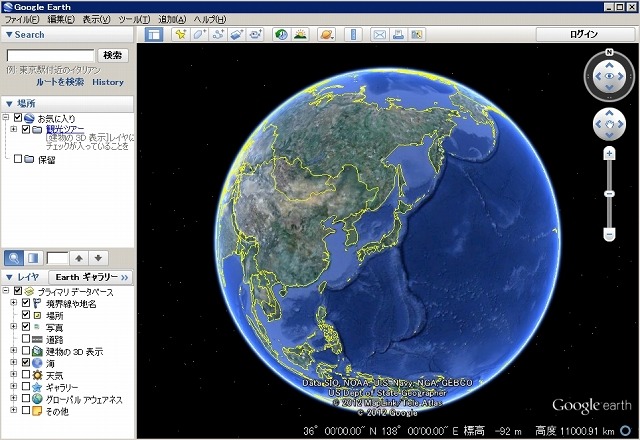This screenshot has height=440, width=640.
Task: Show the ruler measuring tool
Action: coord(353,35)
